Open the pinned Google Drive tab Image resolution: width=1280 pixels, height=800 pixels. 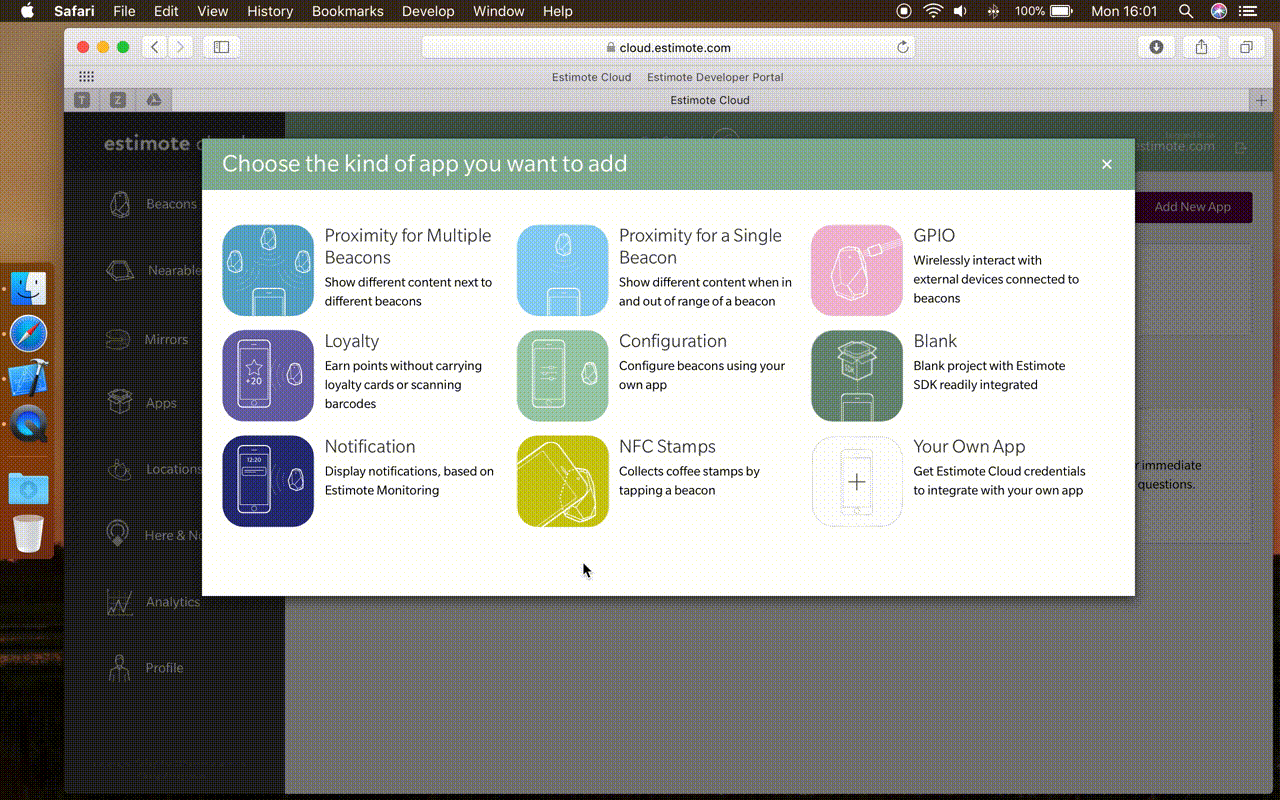click(154, 100)
